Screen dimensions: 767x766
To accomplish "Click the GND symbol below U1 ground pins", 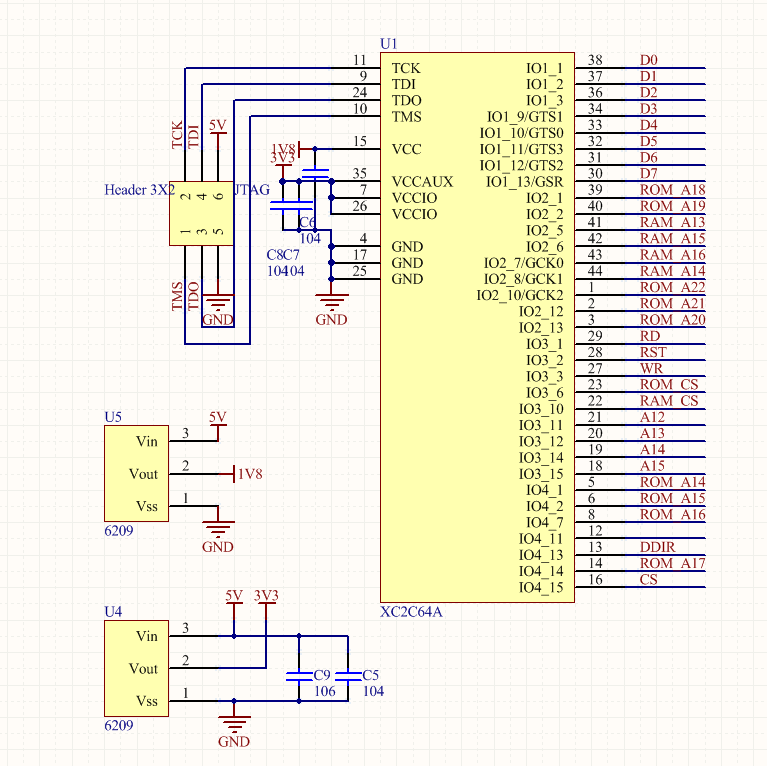I will pyautogui.click(x=331, y=304).
